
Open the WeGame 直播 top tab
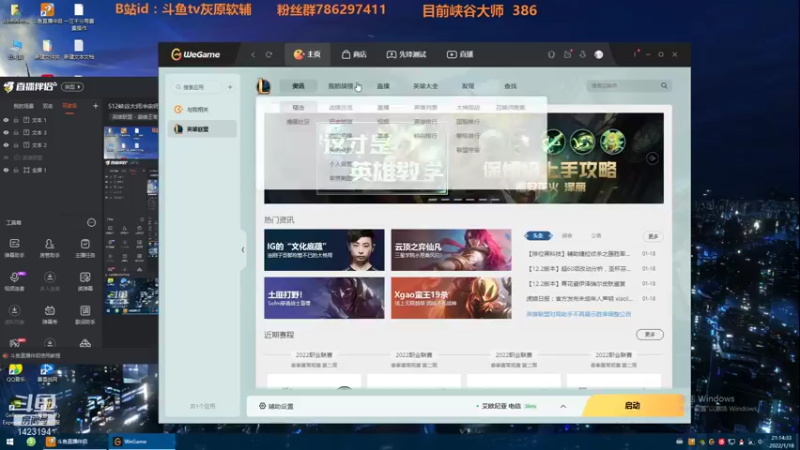click(460, 54)
